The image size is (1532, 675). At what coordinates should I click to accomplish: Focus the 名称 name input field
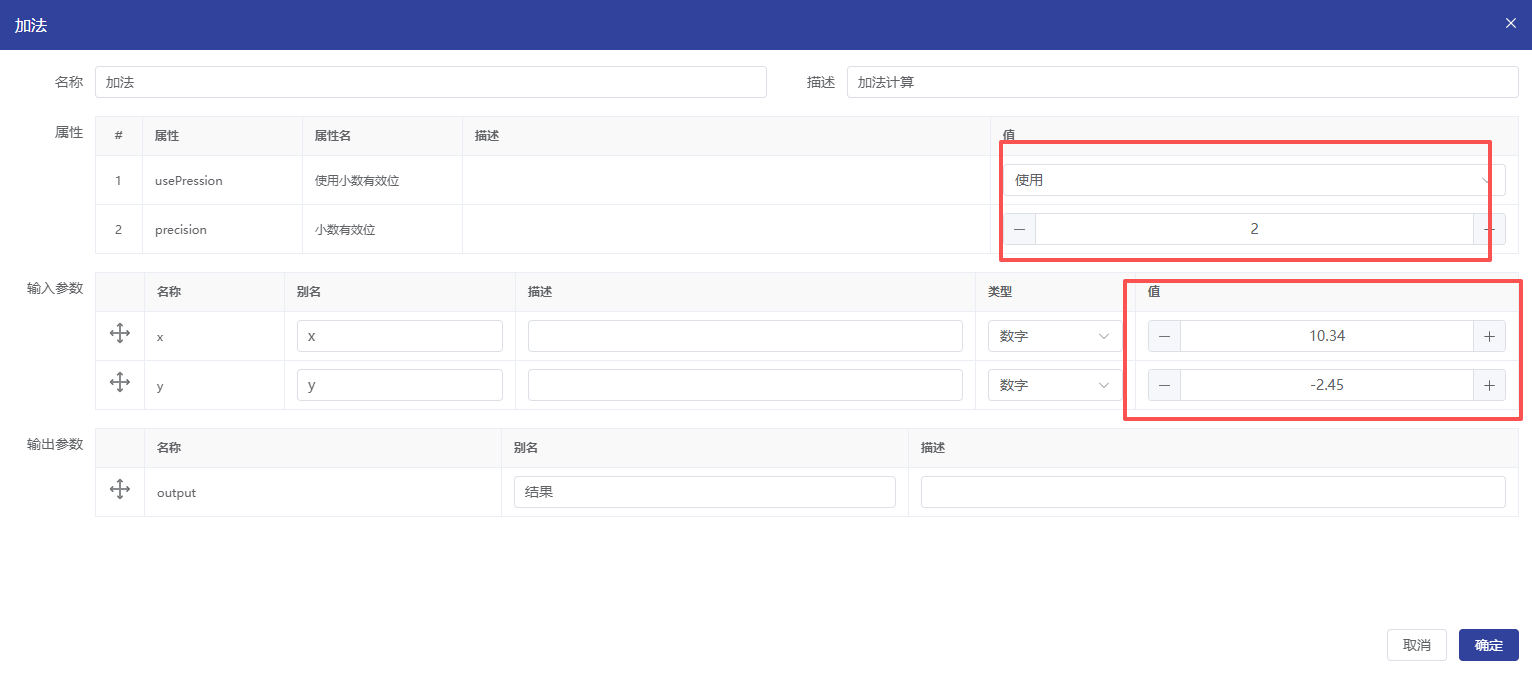point(430,82)
